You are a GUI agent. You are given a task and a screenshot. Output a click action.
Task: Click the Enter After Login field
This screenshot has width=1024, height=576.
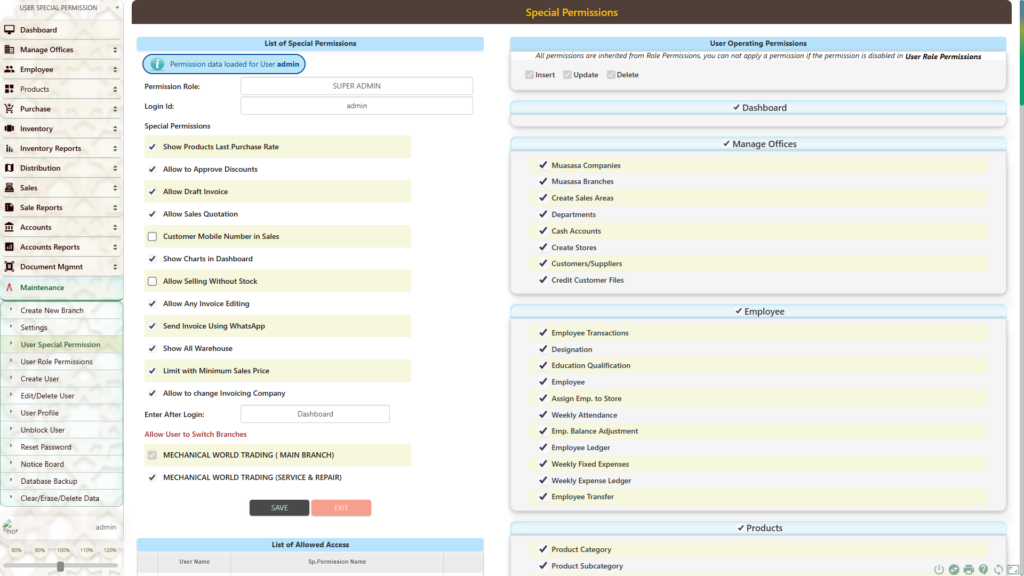click(315, 414)
